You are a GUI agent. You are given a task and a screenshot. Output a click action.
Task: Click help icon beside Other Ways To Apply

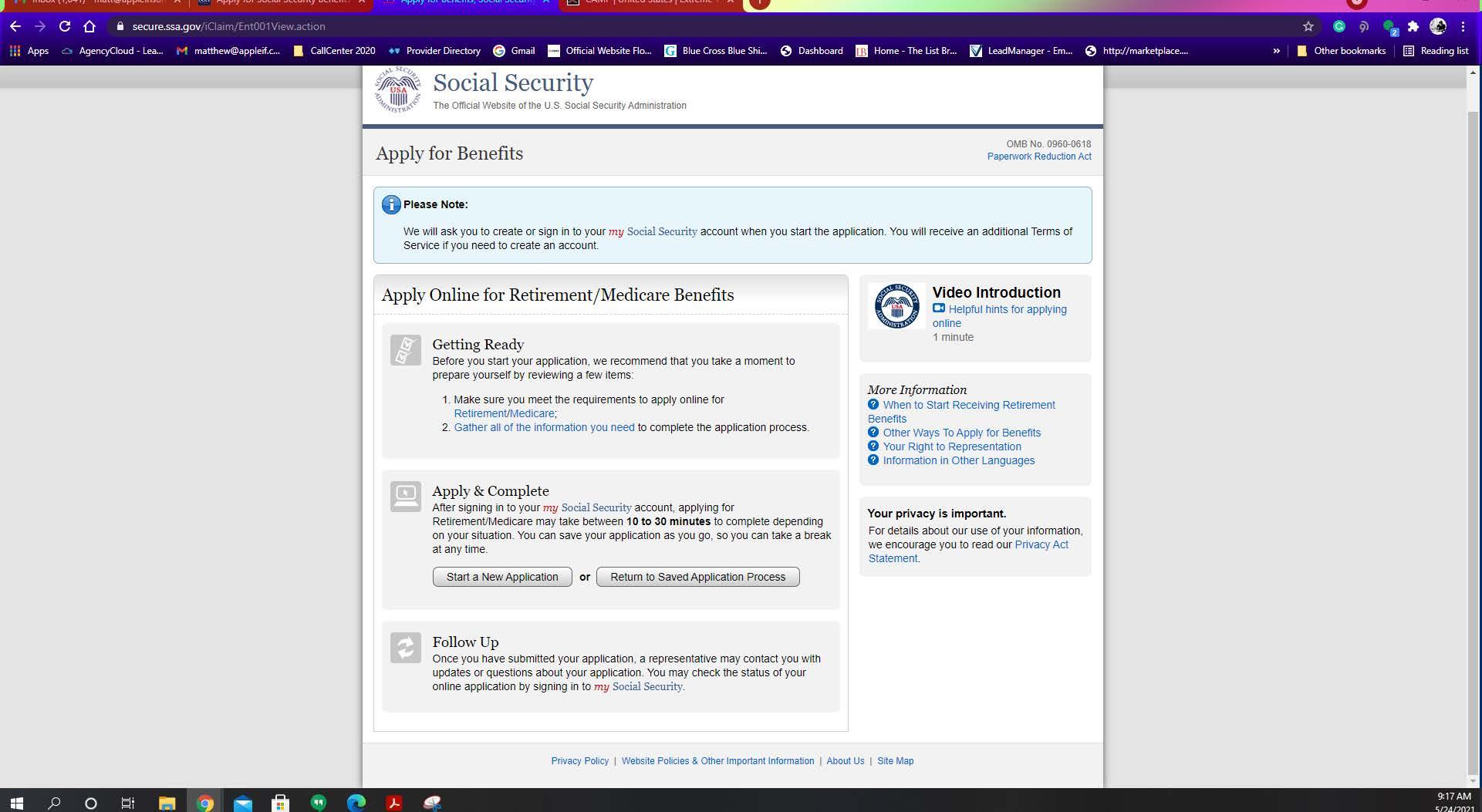[x=873, y=432]
